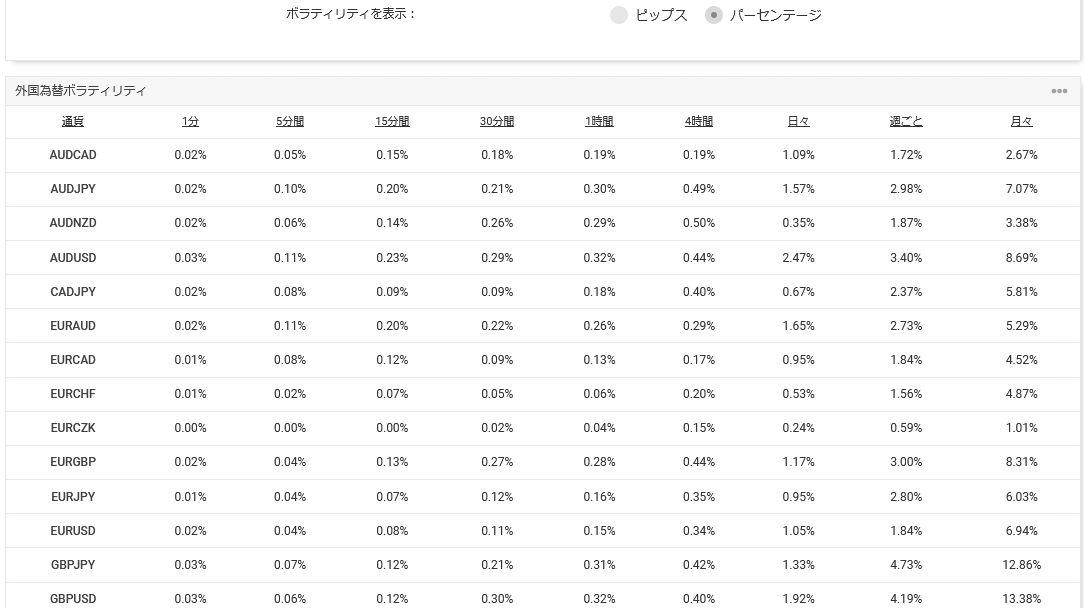Sort table by 月々 column
Screen dimensions: 1084x608
point(1021,121)
